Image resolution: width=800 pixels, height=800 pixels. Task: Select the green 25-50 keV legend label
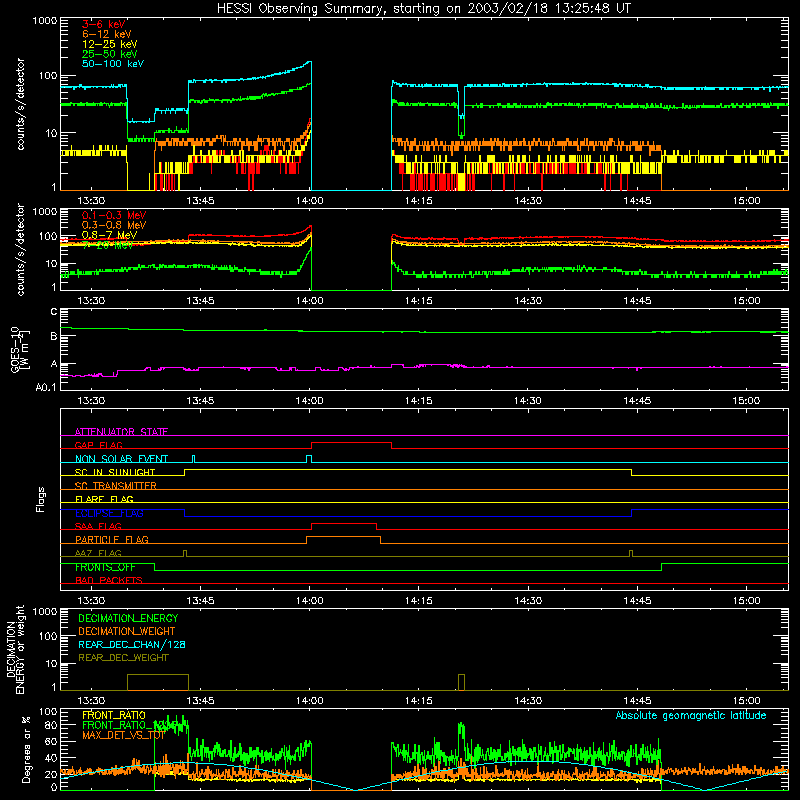(x=110, y=54)
